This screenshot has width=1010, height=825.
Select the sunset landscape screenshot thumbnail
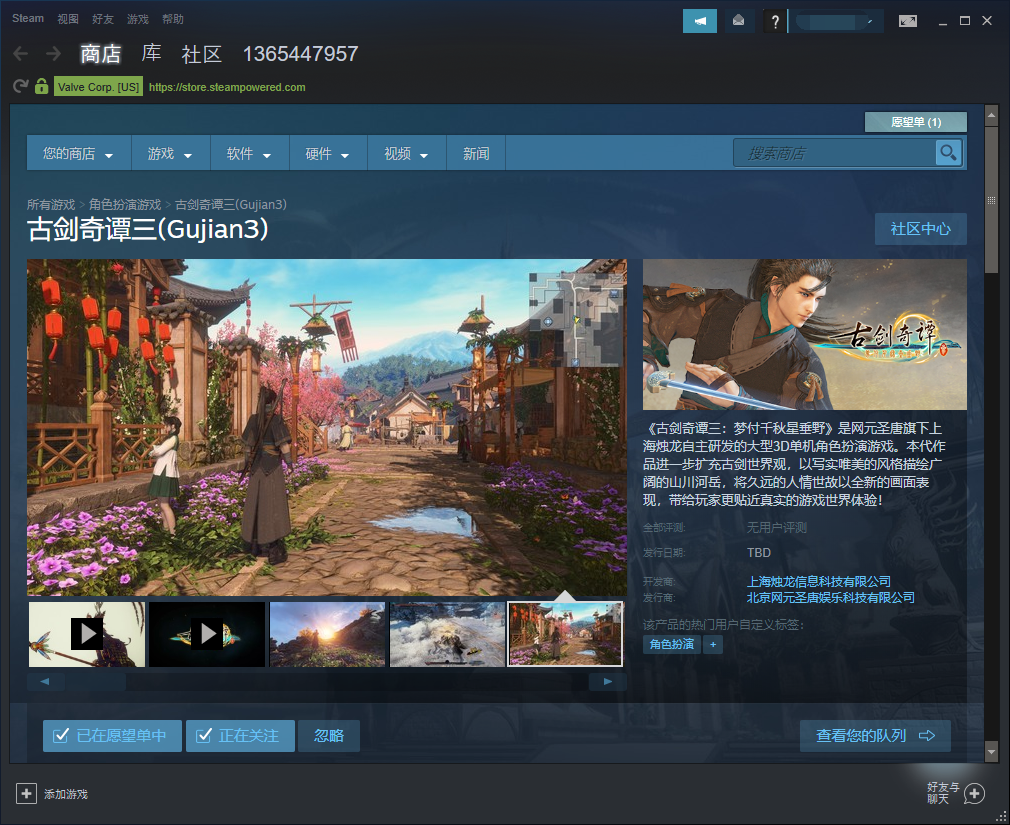click(x=327, y=634)
